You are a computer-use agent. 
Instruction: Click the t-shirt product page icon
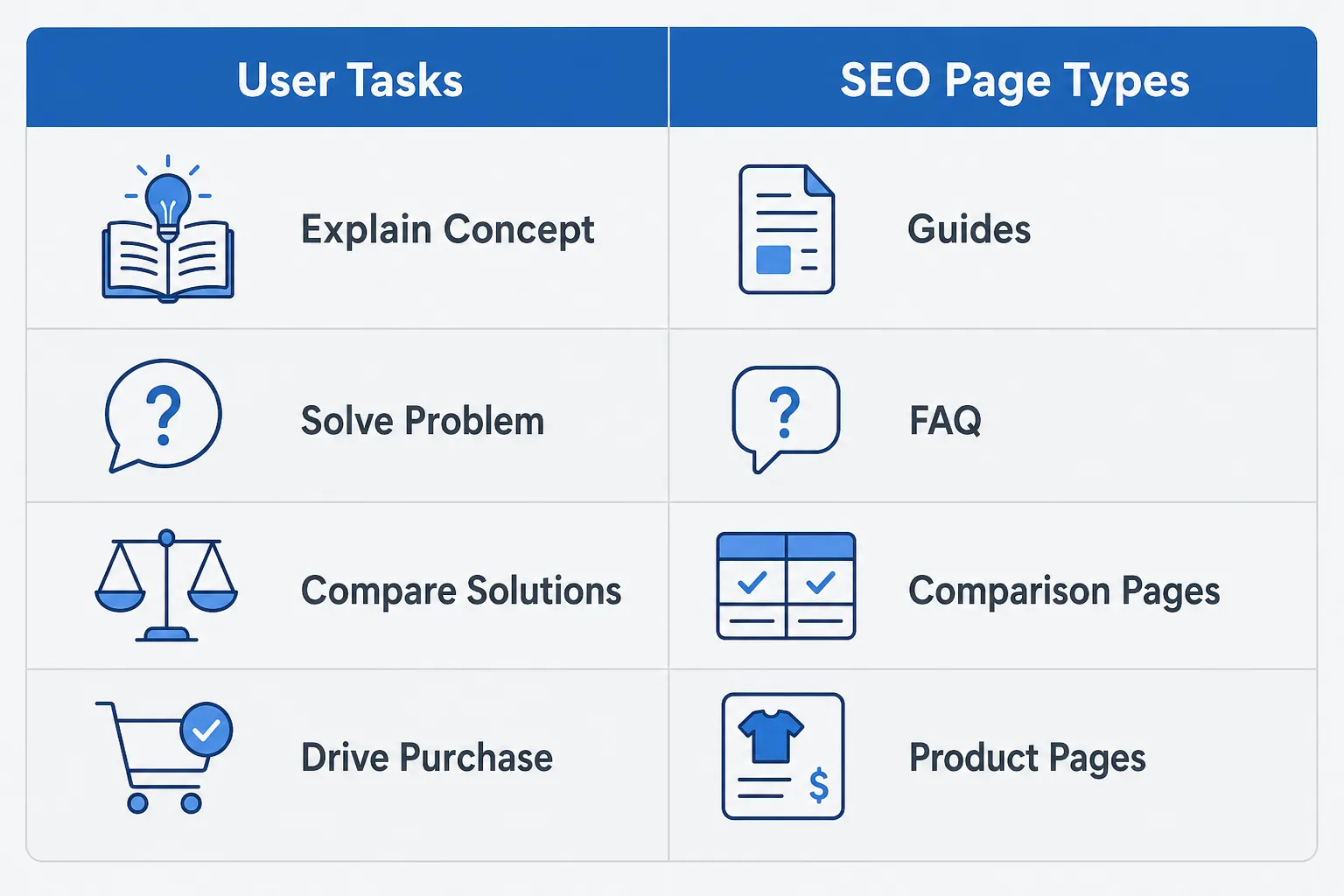coord(783,757)
